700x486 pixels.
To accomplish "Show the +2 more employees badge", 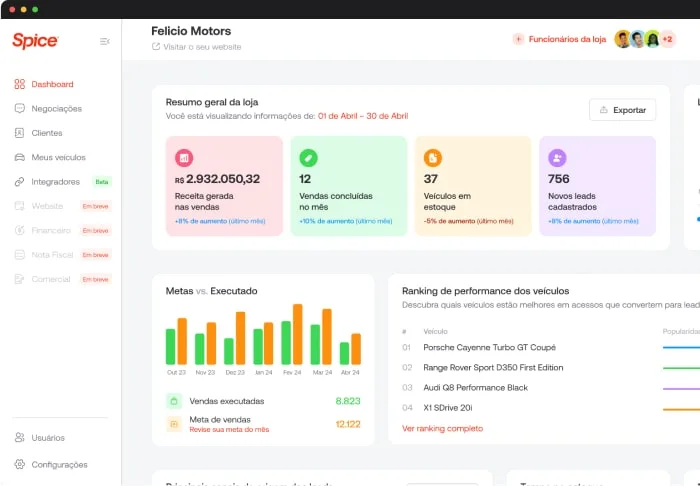I will pyautogui.click(x=668, y=39).
